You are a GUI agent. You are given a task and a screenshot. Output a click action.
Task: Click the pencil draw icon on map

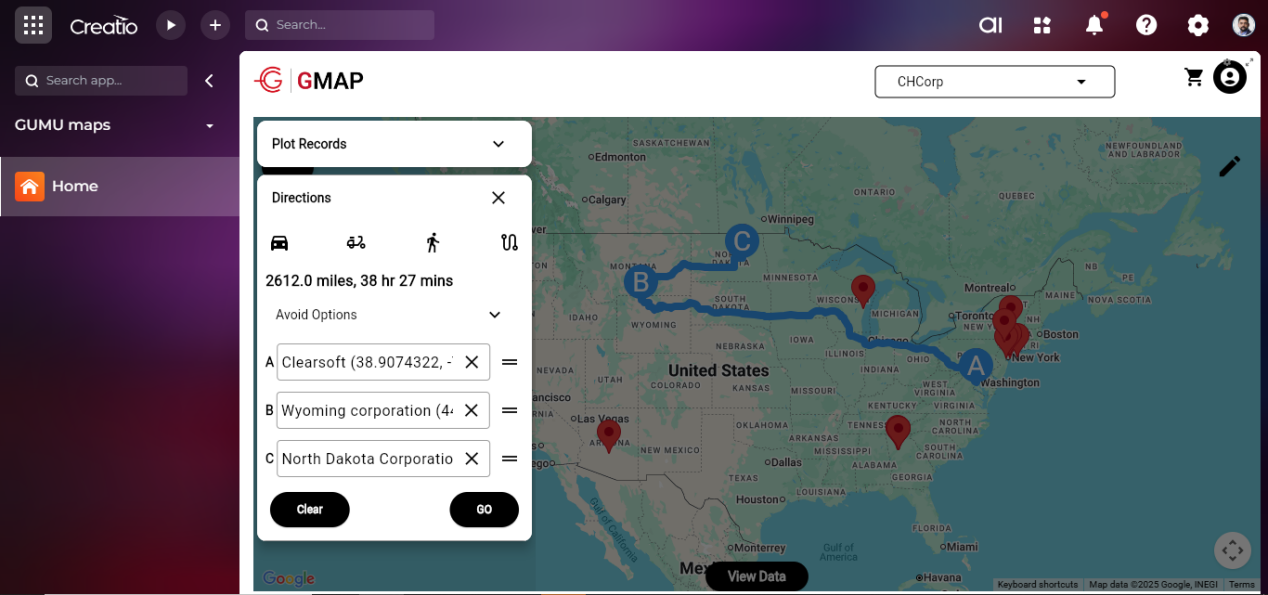pyautogui.click(x=1230, y=166)
